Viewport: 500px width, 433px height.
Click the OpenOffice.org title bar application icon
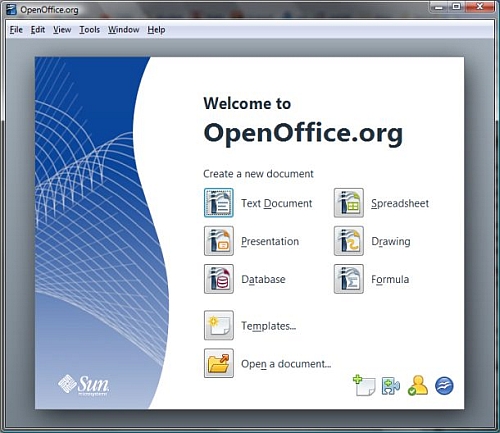tap(12, 9)
